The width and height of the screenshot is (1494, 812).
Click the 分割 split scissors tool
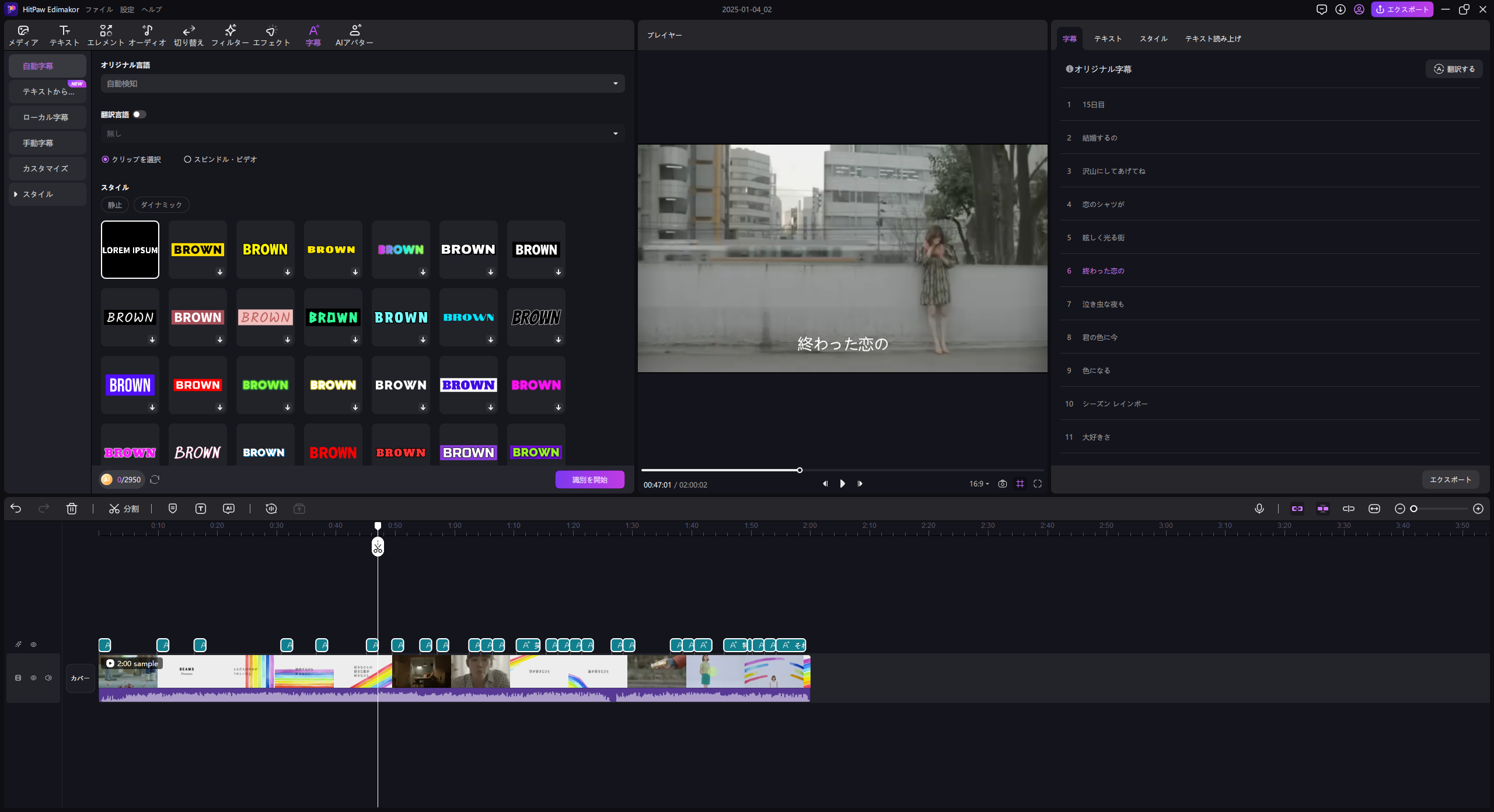click(x=124, y=509)
